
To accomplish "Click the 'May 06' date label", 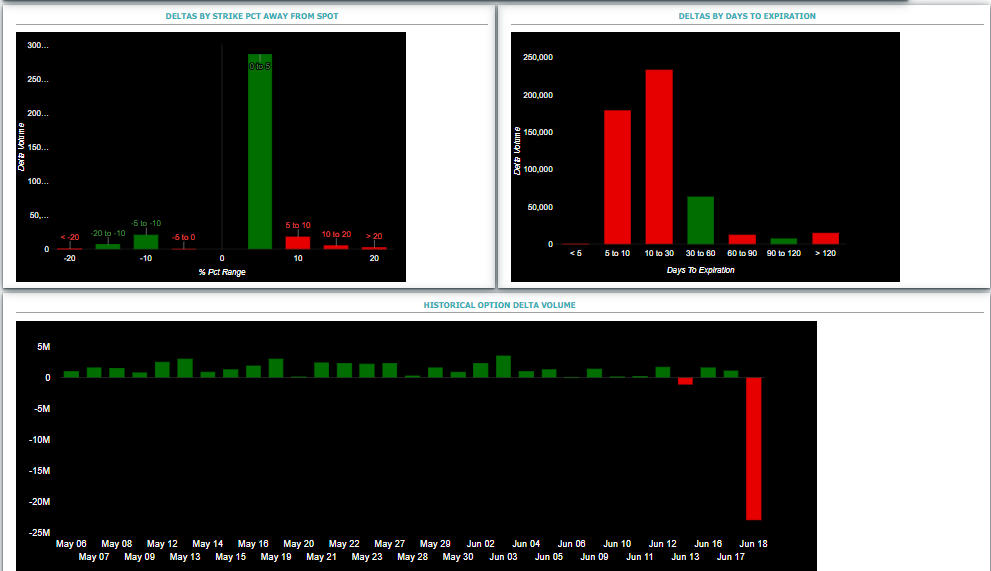I will click(x=71, y=544).
